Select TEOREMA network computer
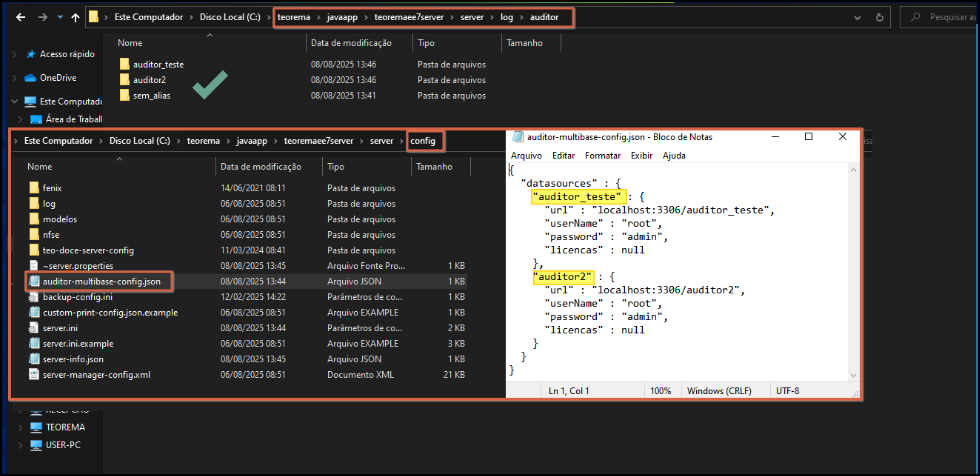Screen dimensions: 980x476 [66, 427]
